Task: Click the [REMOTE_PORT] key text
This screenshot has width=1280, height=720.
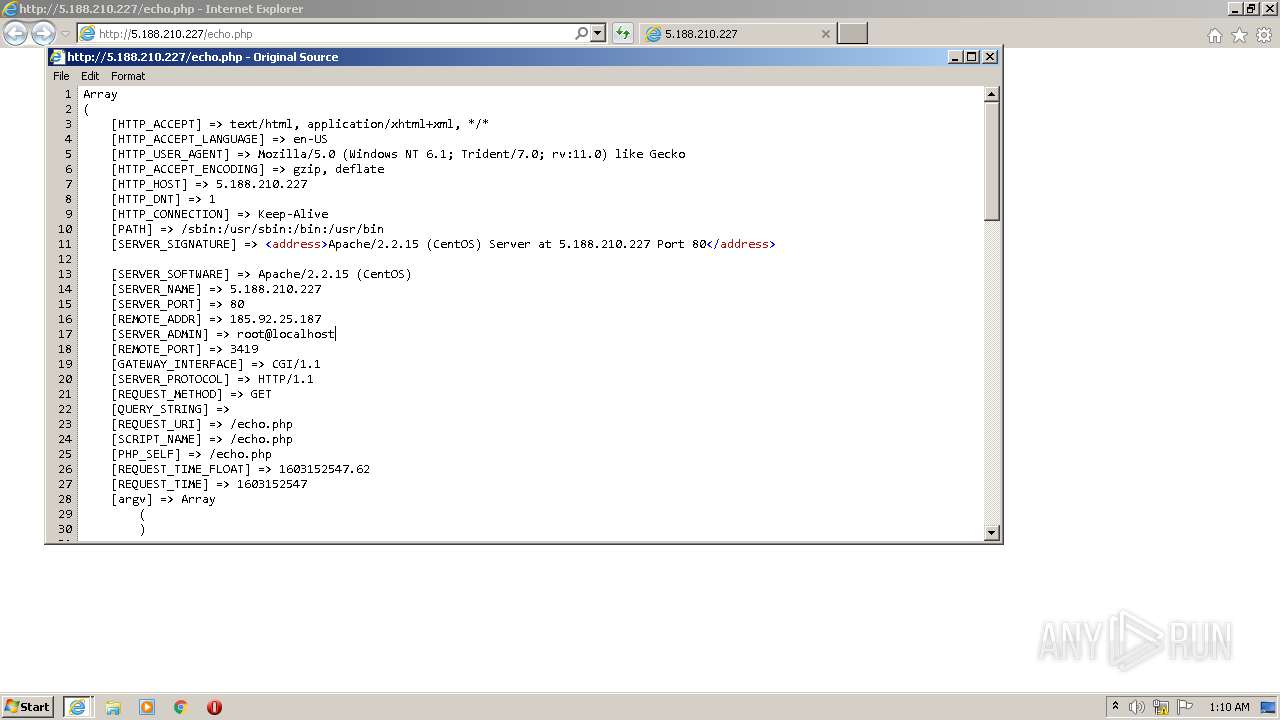Action: [x=157, y=349]
